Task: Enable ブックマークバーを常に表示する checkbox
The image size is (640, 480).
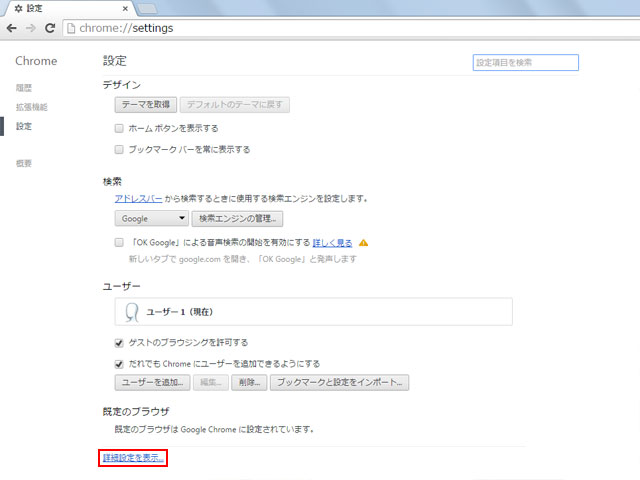Action: pos(119,150)
